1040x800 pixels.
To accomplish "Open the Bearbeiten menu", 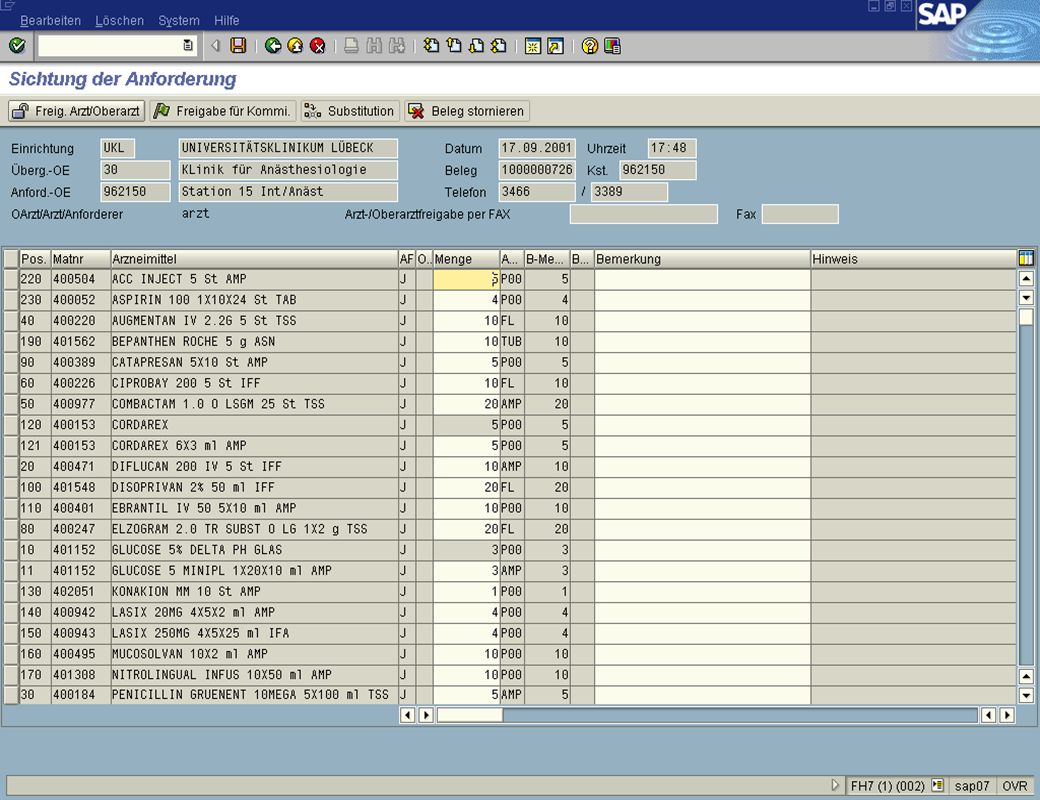I will click(50, 21).
